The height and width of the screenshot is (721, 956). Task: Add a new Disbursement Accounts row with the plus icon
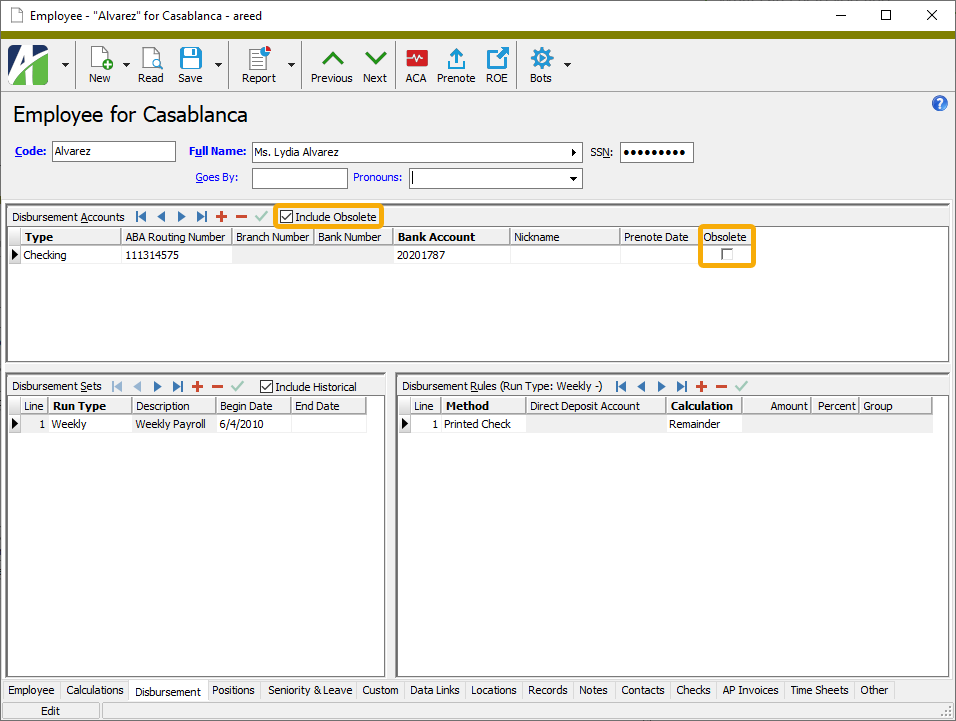(222, 216)
